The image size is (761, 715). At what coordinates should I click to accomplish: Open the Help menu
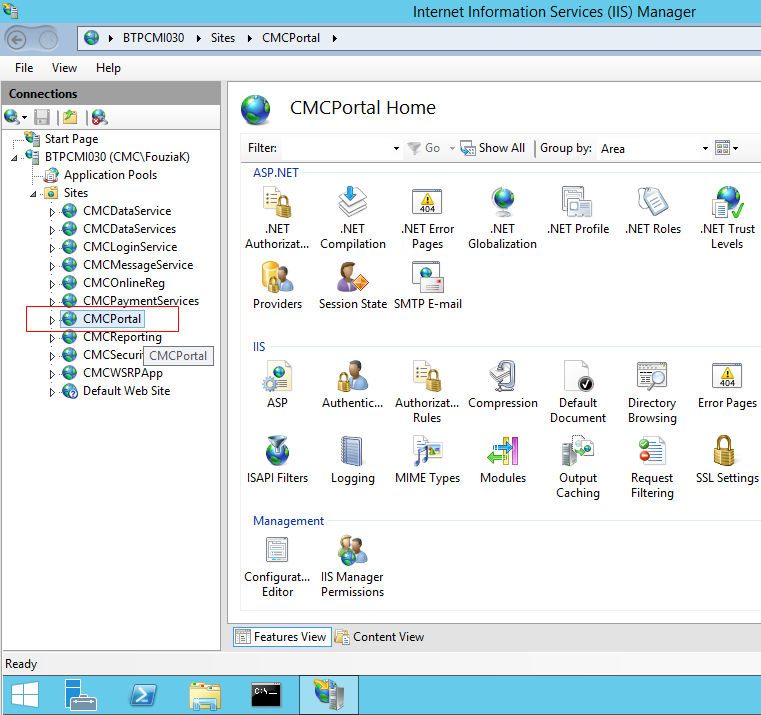108,68
